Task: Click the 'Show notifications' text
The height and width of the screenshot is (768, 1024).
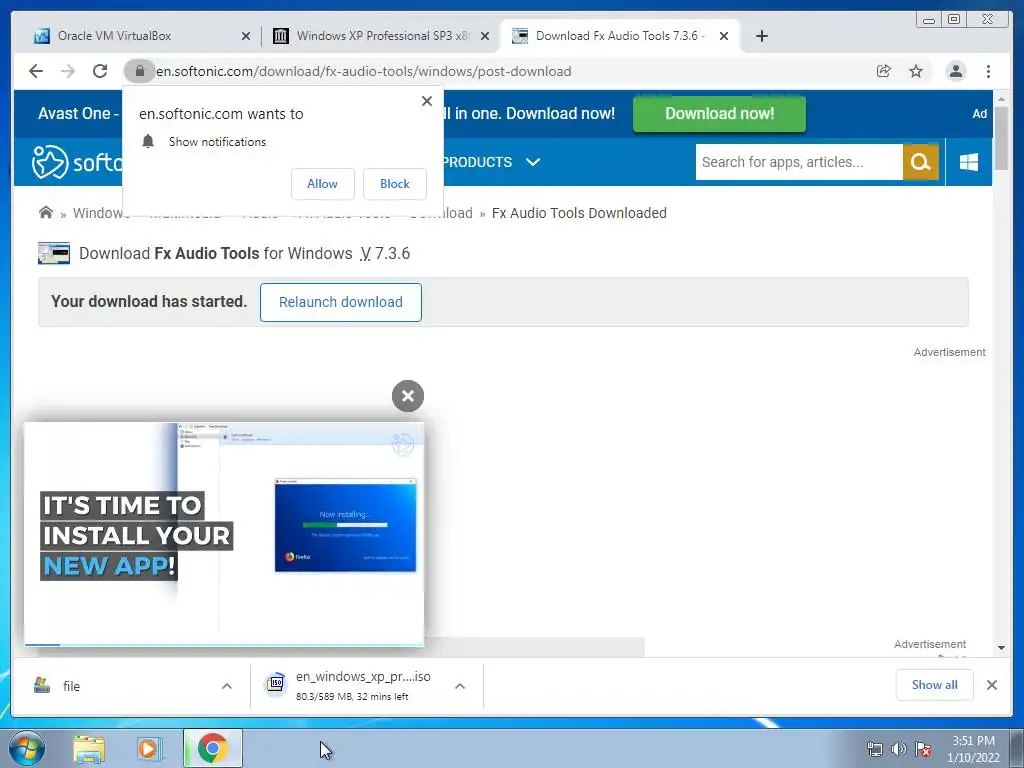Action: click(217, 142)
